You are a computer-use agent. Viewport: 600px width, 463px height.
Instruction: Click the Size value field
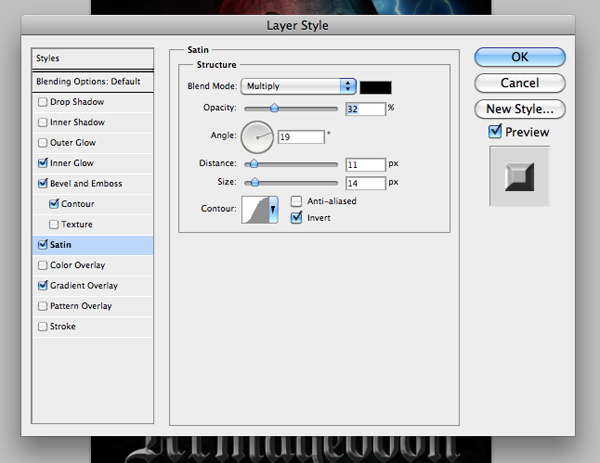(x=365, y=183)
